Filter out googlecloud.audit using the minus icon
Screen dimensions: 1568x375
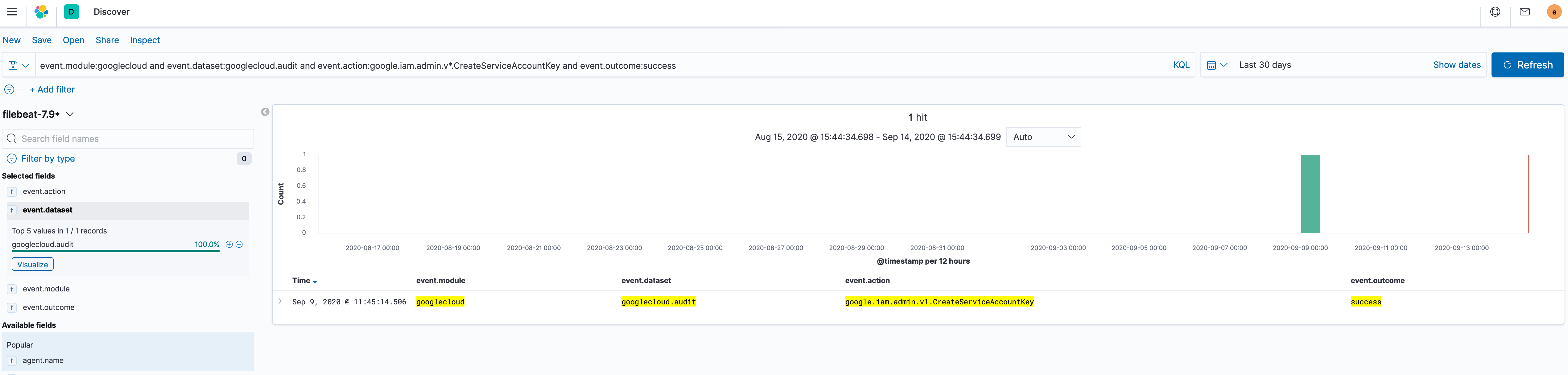click(x=239, y=244)
